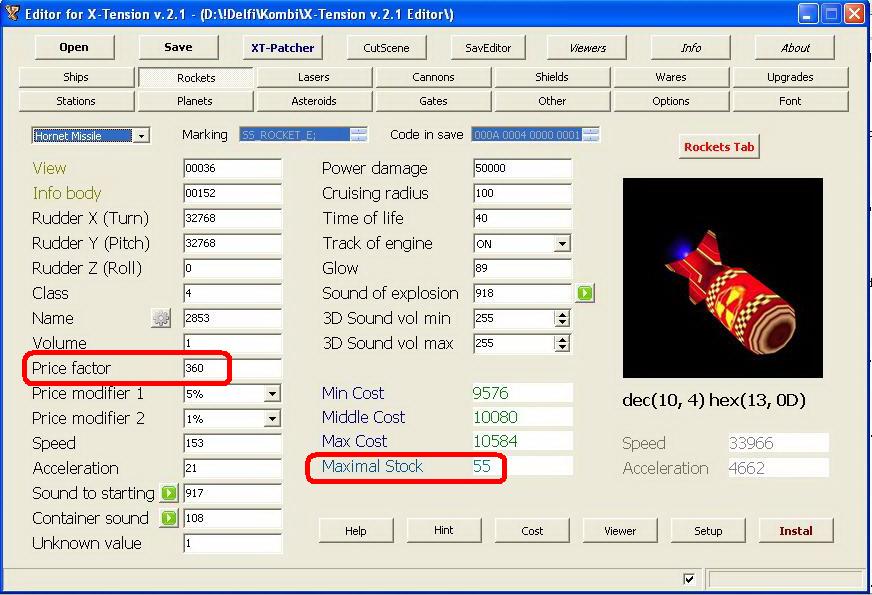872x595 pixels.
Task: Toggle the checkbox in the status bar
Action: coord(689,579)
